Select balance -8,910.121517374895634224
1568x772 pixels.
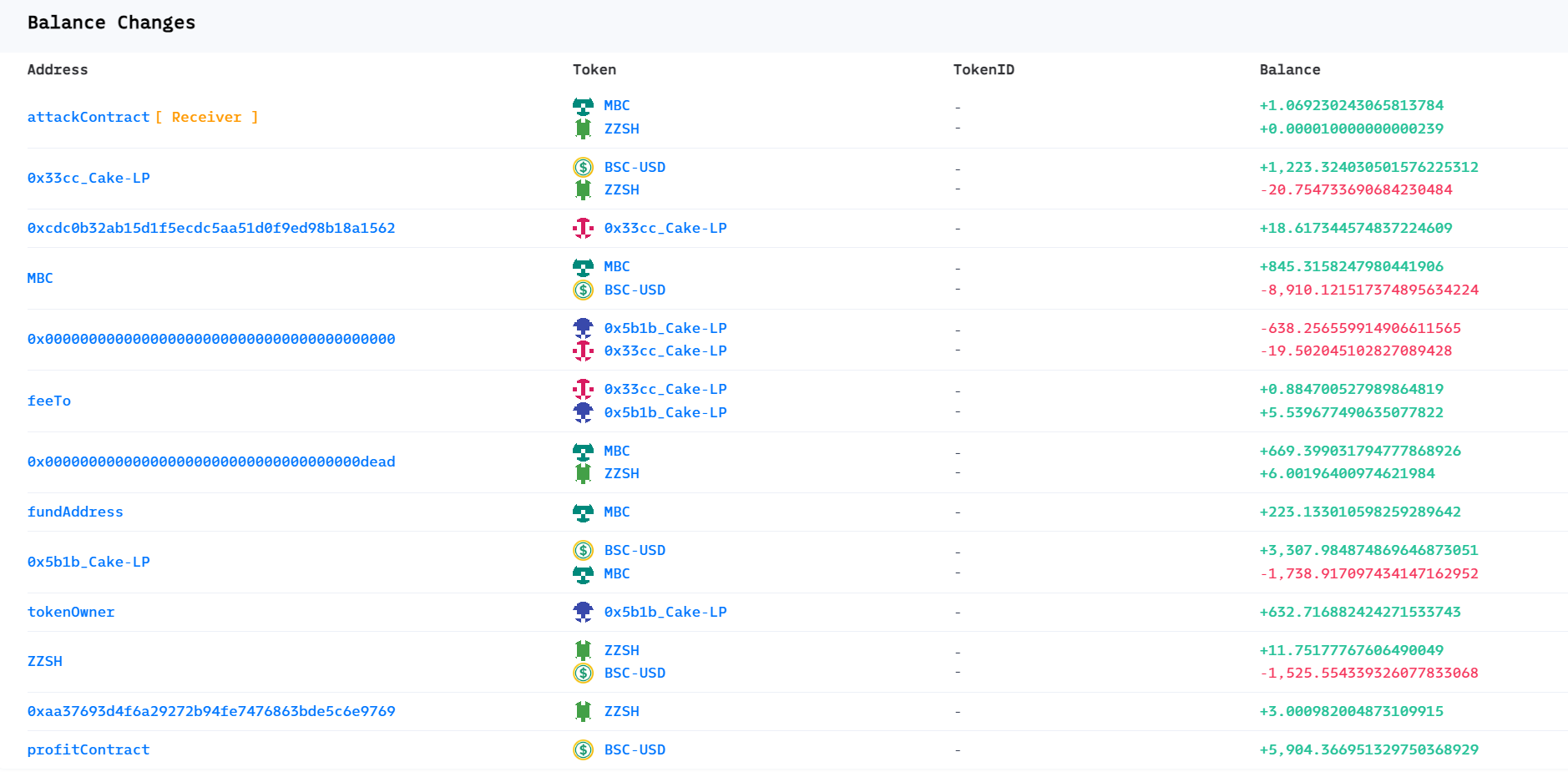[x=1369, y=290]
